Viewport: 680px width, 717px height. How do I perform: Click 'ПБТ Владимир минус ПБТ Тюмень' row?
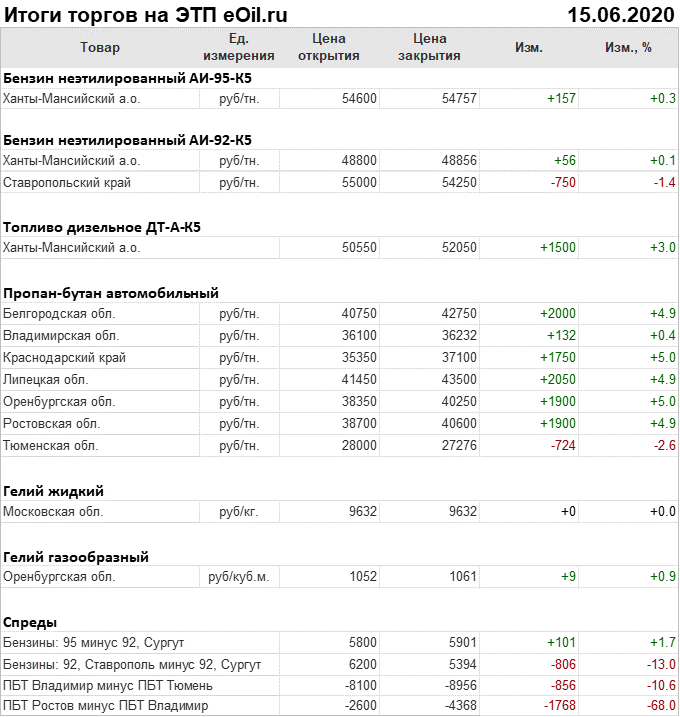(x=108, y=686)
